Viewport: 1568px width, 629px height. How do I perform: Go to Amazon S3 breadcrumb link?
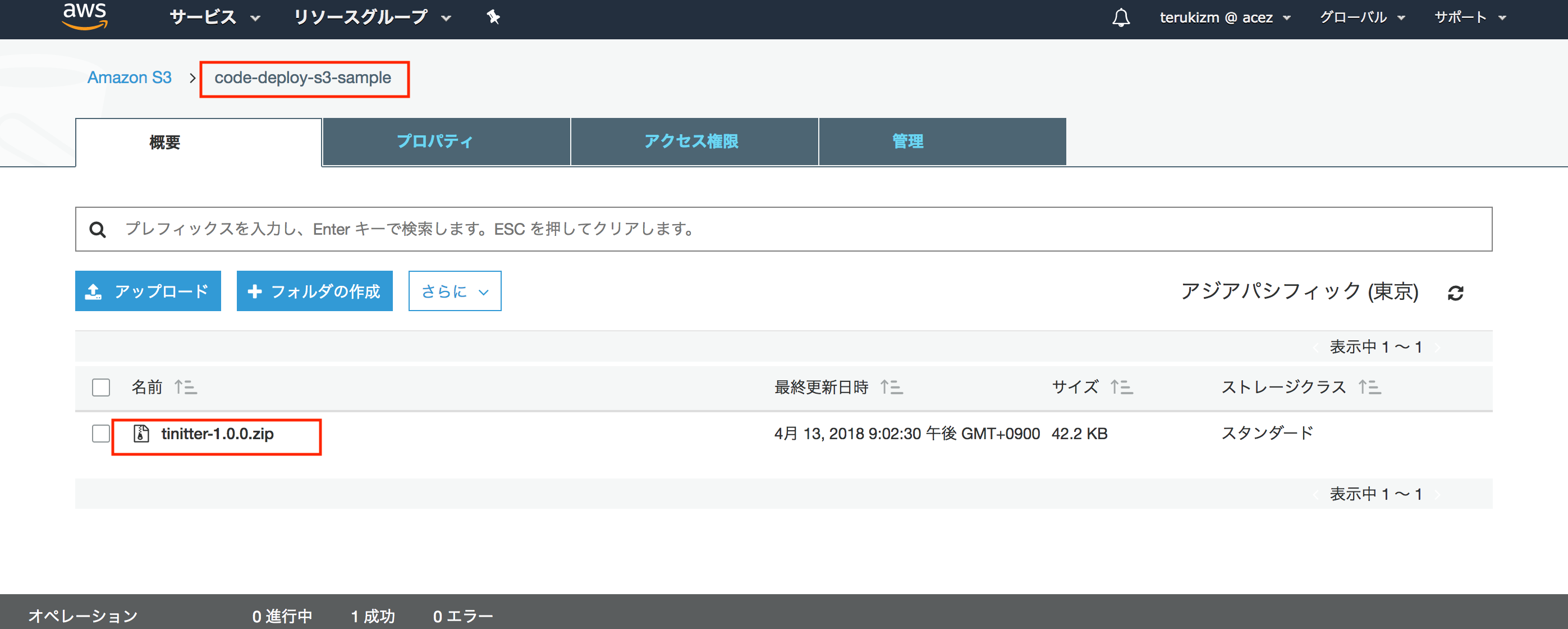[x=130, y=78]
